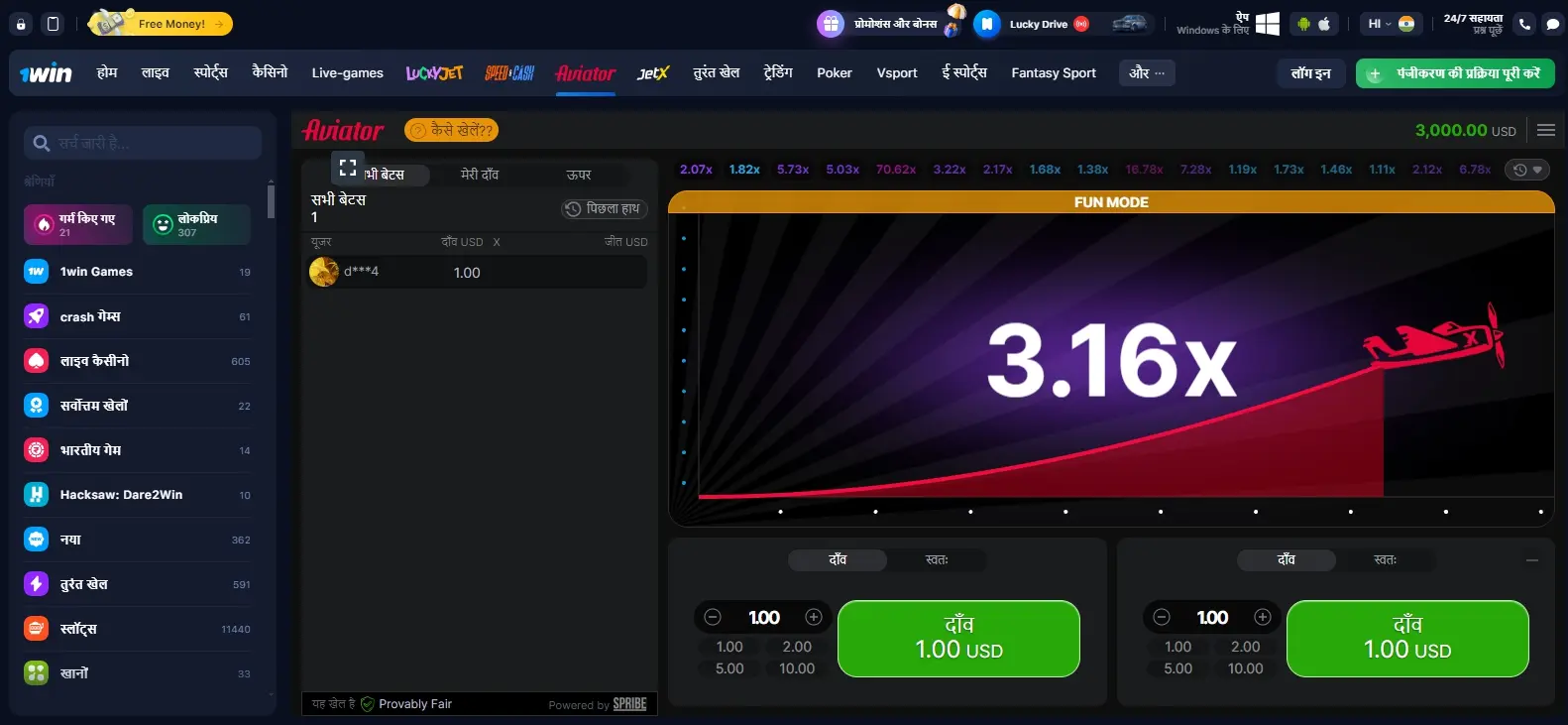Click the Android app icon
Screen dimensions: 1568x725
pos(1303,24)
